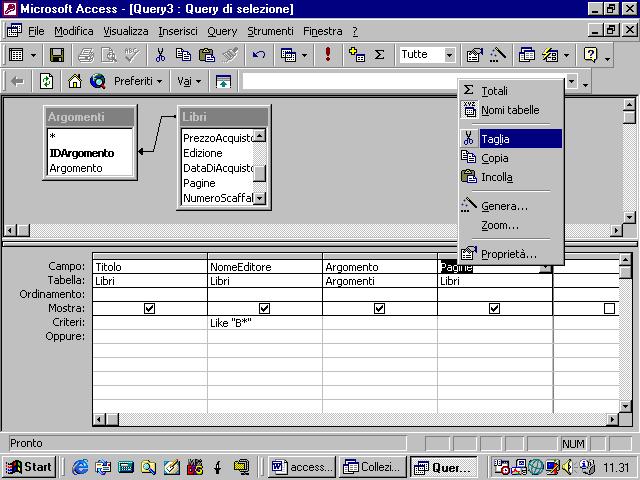Open the Visualizza menu
640x480 pixels.
tap(126, 31)
